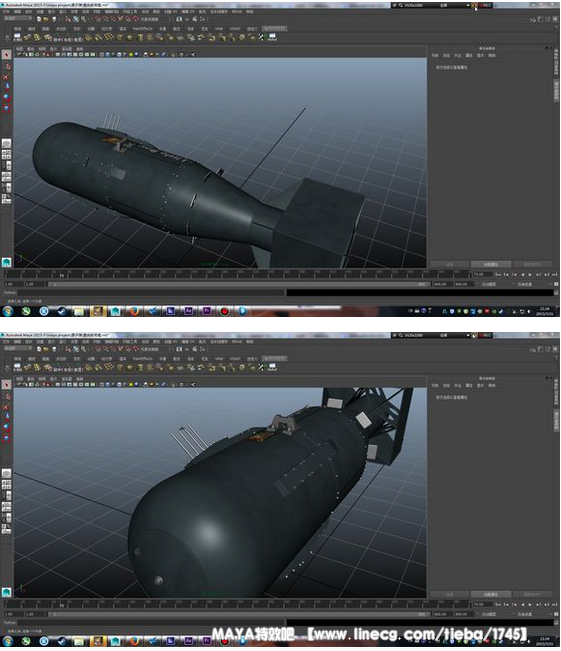
Task: Open Render View from upper Maya status line
Action: pos(179,19)
